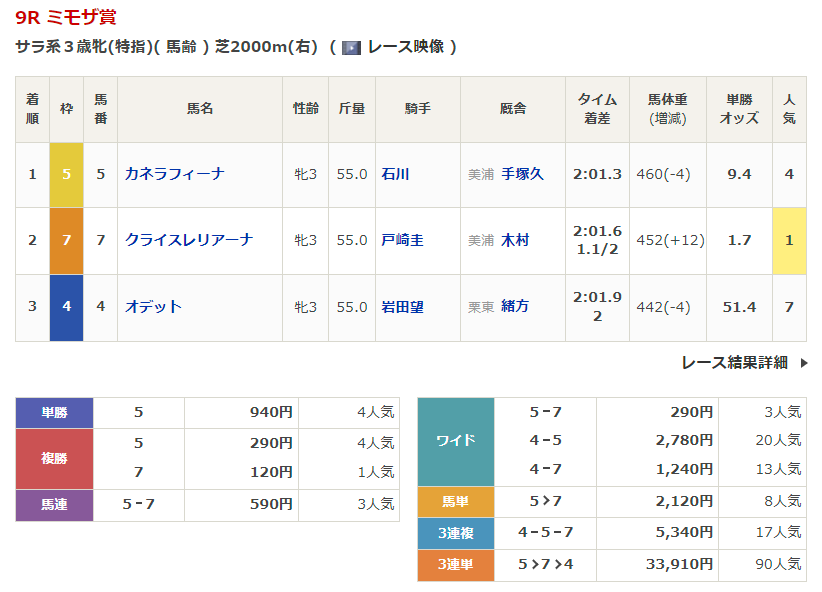Expand レース結果詳細 full results
This screenshot has width=822, height=592.
[734, 362]
